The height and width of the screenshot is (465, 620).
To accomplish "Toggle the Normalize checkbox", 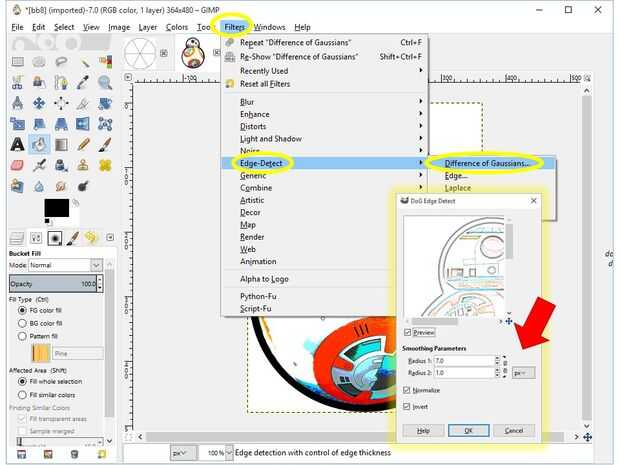I will 406,390.
